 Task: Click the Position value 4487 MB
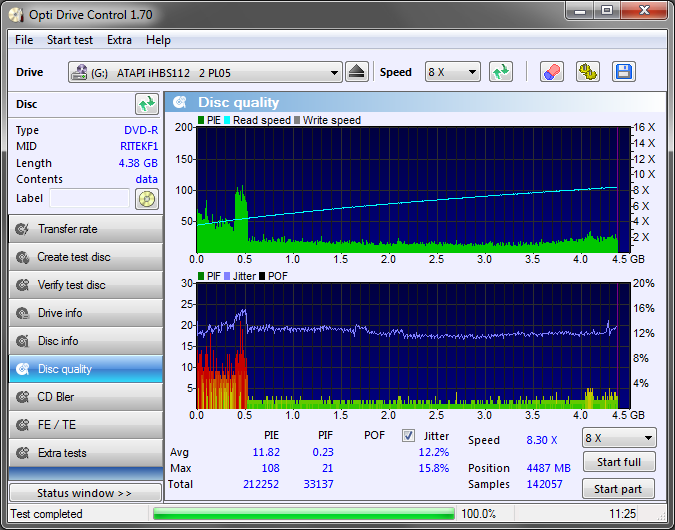click(548, 468)
